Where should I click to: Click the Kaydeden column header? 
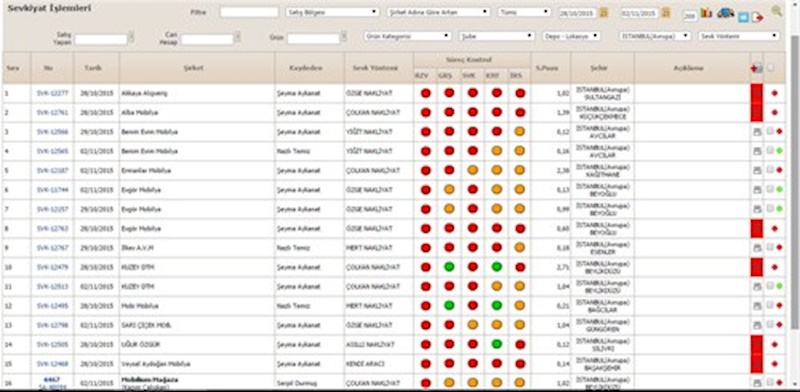click(309, 68)
